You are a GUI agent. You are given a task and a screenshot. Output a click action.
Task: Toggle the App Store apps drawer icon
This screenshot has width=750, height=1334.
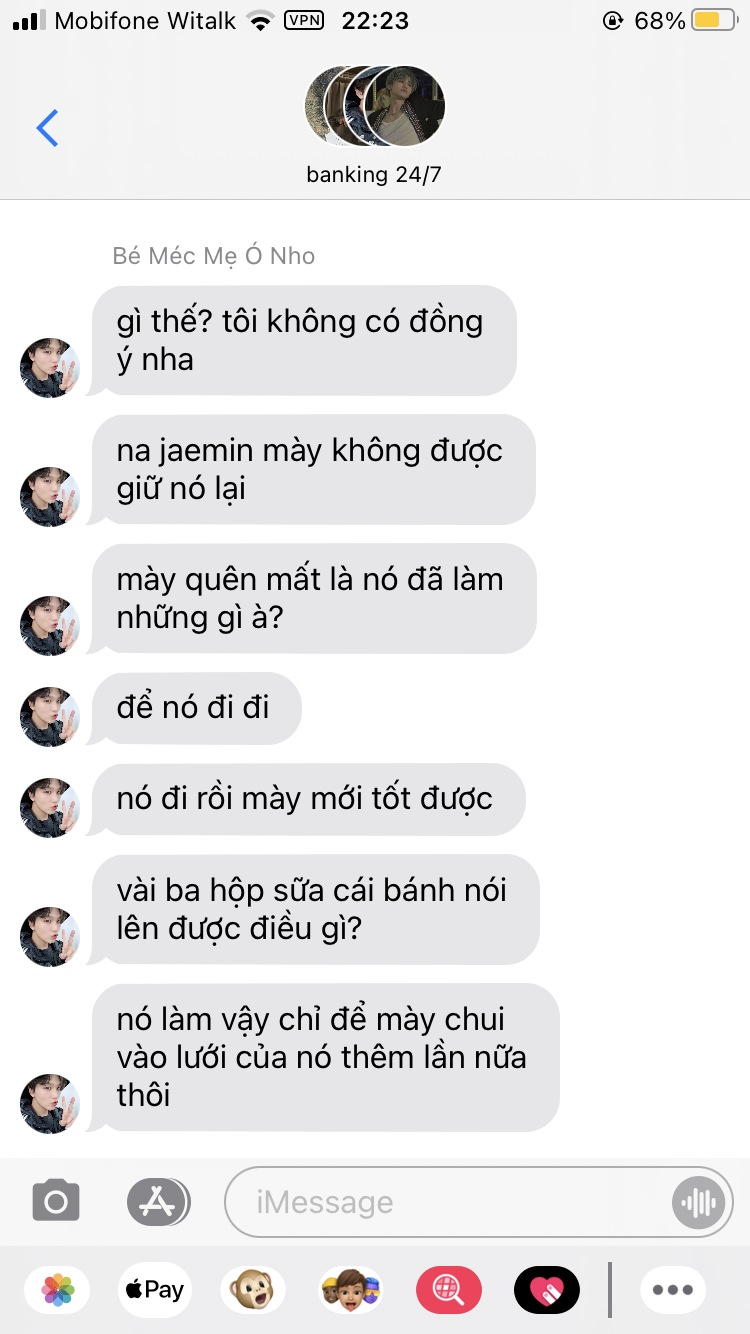158,1201
